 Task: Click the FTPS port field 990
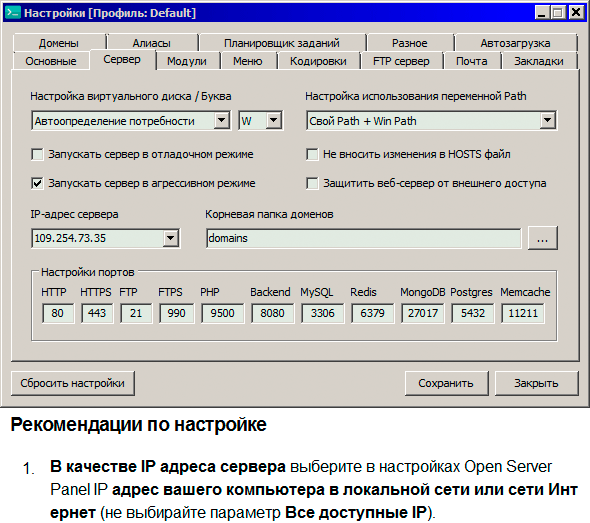176,313
